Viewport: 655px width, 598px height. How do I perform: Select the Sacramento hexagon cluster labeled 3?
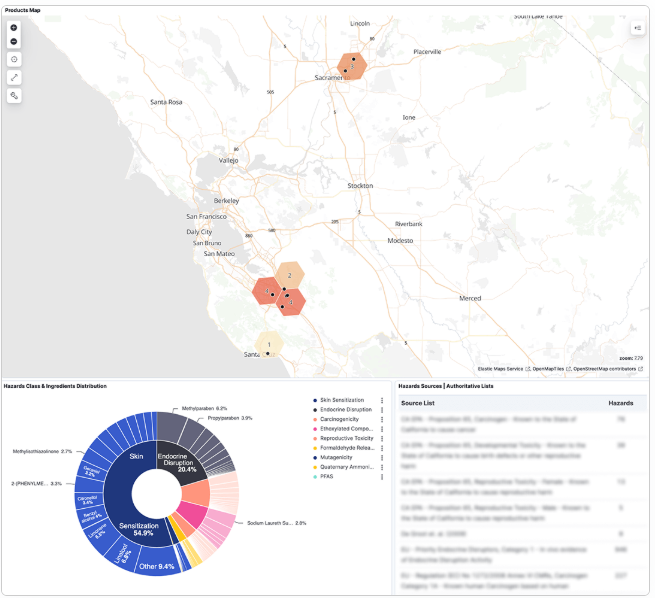(352, 66)
